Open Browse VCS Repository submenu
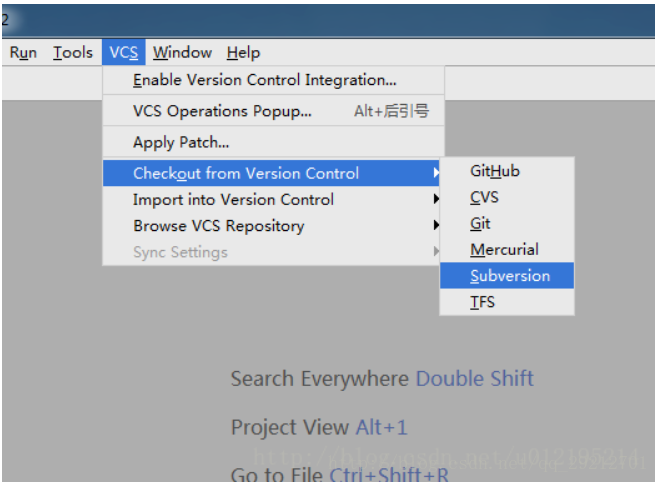The image size is (659, 483). pyautogui.click(x=218, y=226)
